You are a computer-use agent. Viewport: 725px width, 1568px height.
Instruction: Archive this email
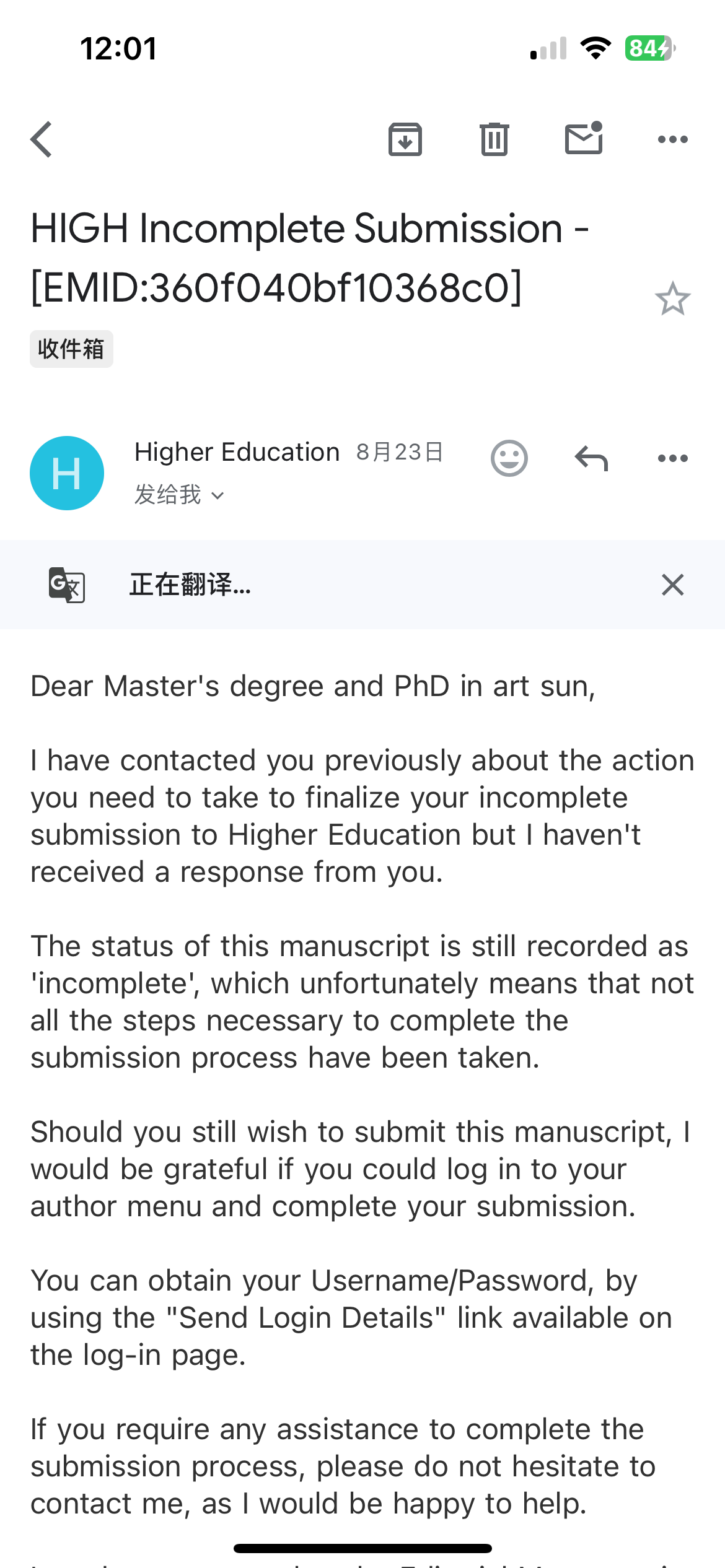[x=405, y=139]
